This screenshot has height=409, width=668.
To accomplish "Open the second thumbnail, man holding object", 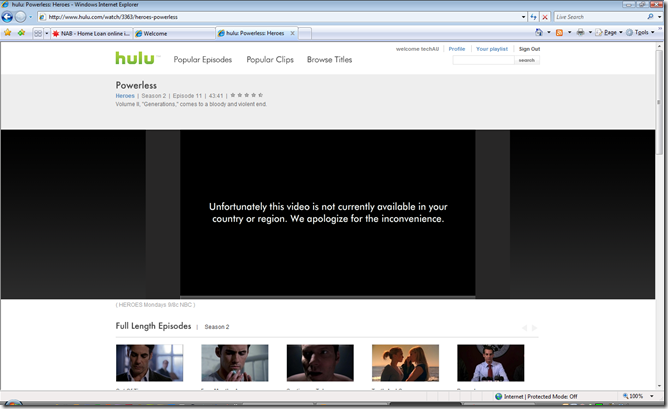I will [235, 363].
